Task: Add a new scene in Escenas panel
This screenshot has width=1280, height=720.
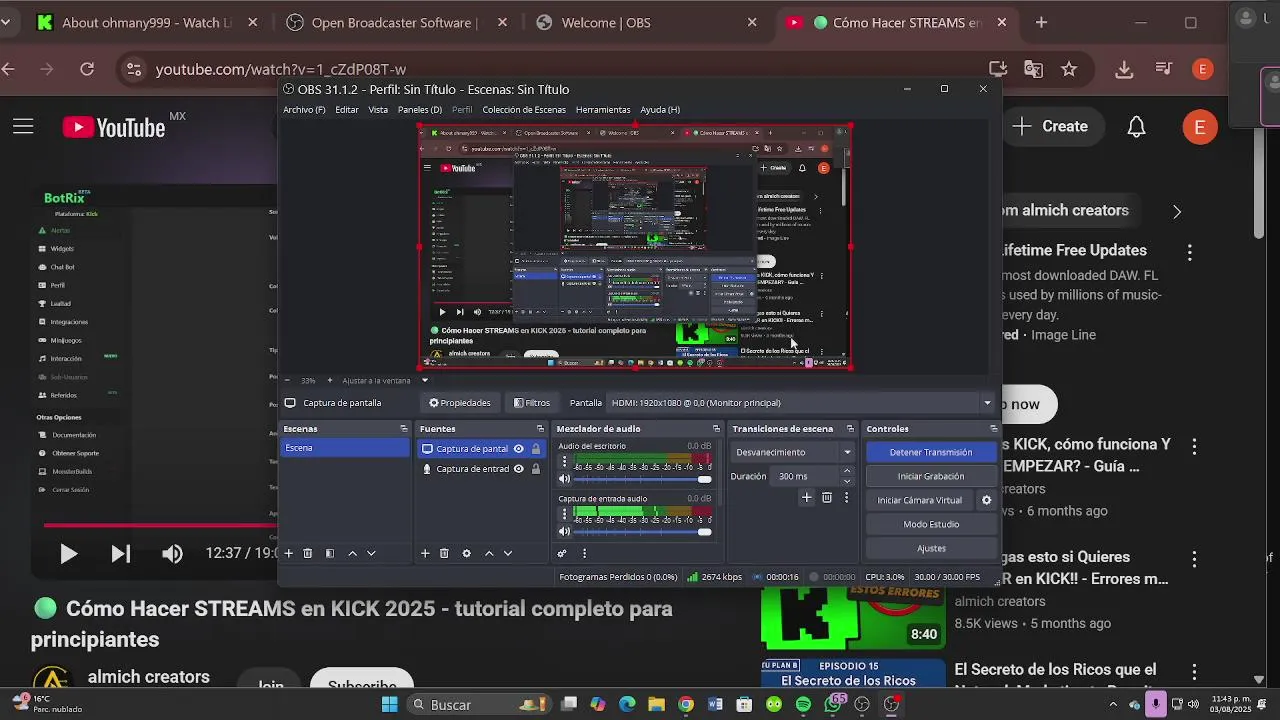Action: point(289,553)
